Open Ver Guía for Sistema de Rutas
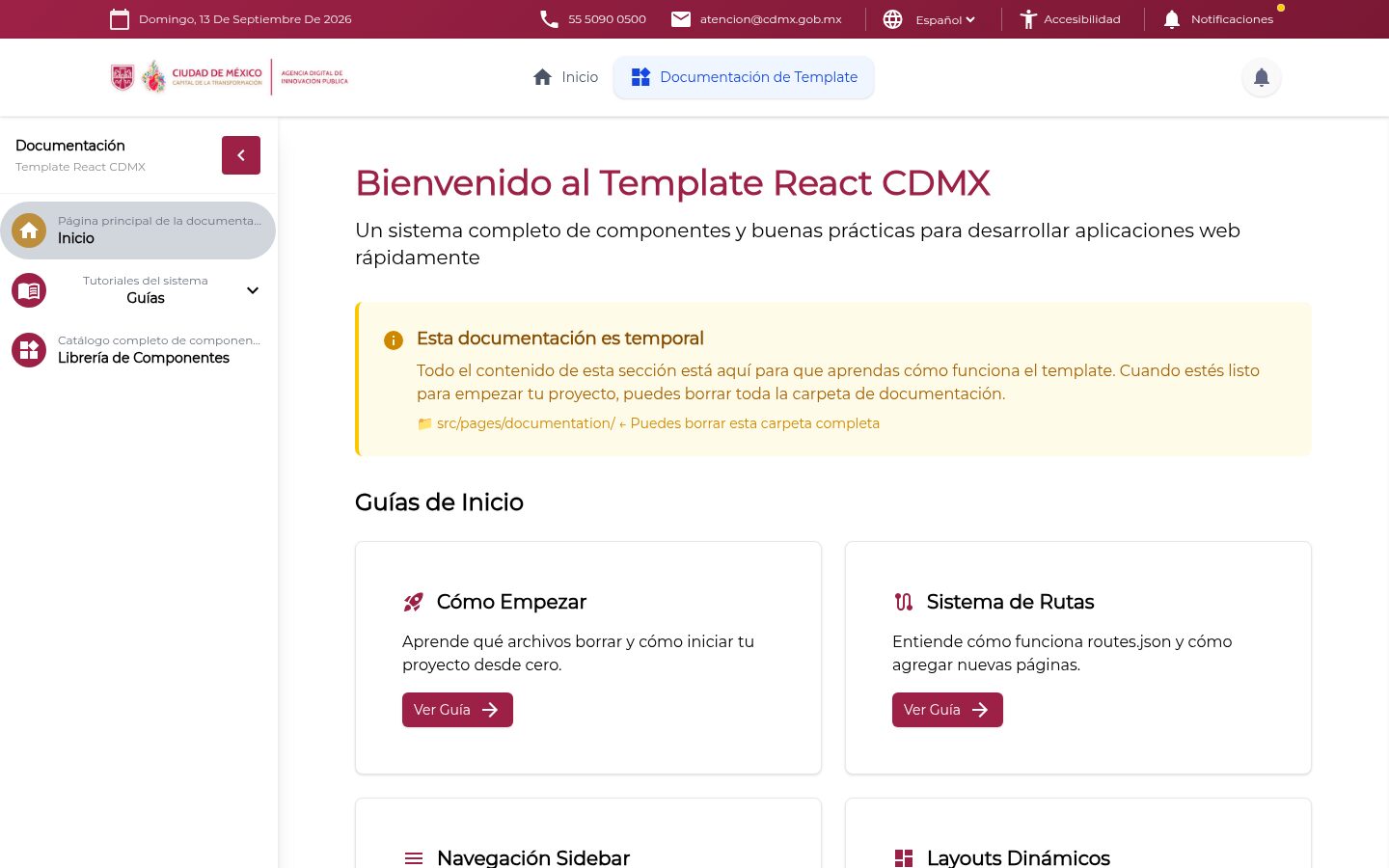Image resolution: width=1389 pixels, height=868 pixels. point(947,710)
